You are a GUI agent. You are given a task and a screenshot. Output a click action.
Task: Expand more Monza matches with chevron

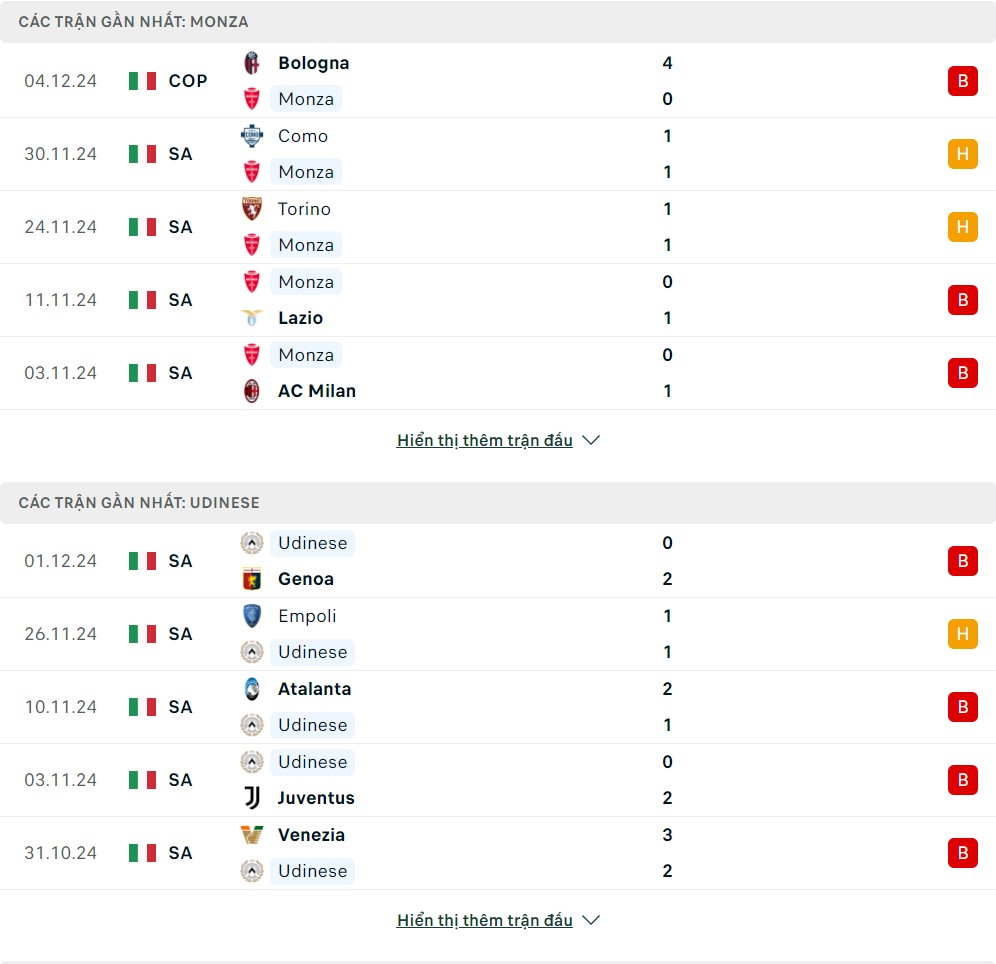(591, 440)
